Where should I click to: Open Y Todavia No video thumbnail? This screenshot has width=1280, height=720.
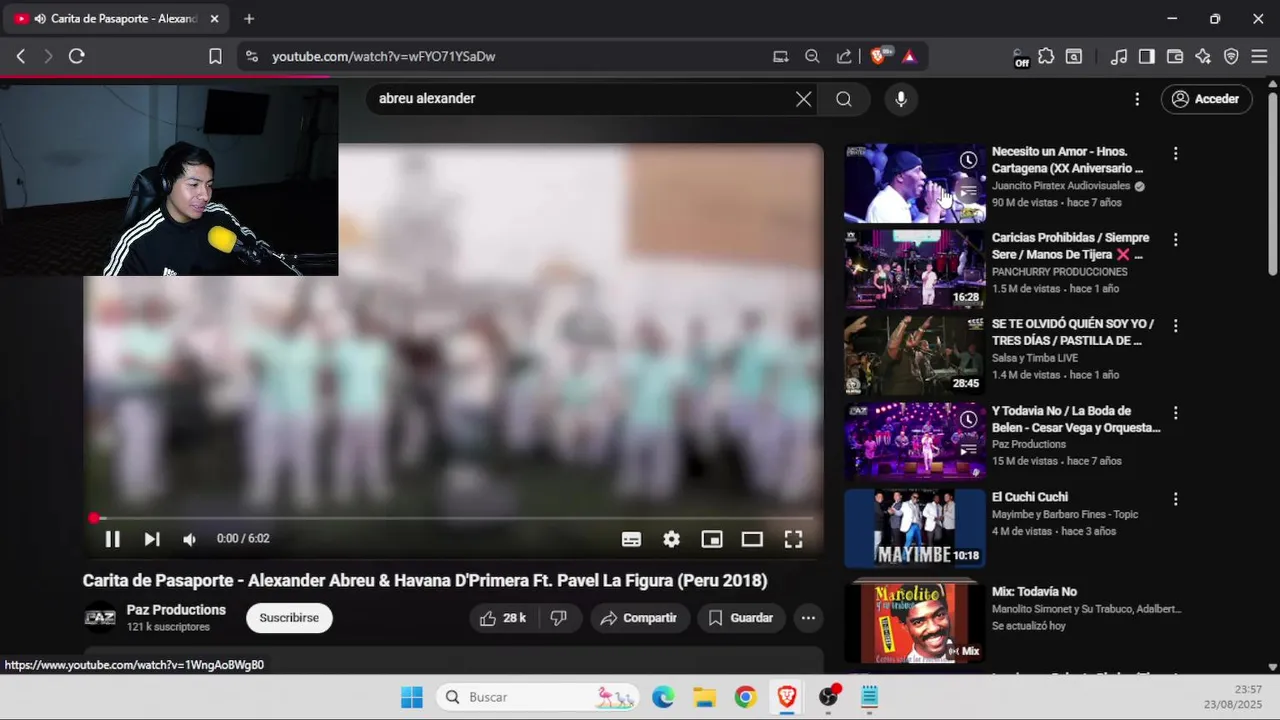pos(914,442)
